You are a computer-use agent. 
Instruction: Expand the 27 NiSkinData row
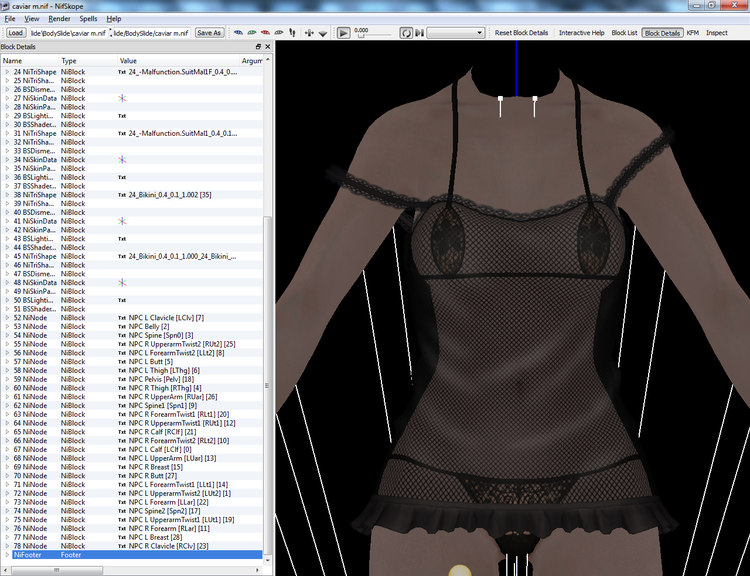click(7, 98)
